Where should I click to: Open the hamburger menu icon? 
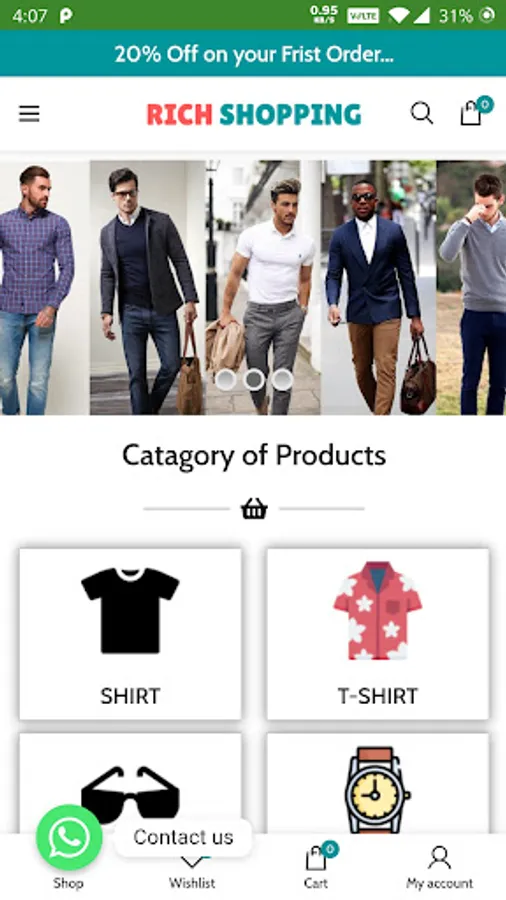coord(29,114)
